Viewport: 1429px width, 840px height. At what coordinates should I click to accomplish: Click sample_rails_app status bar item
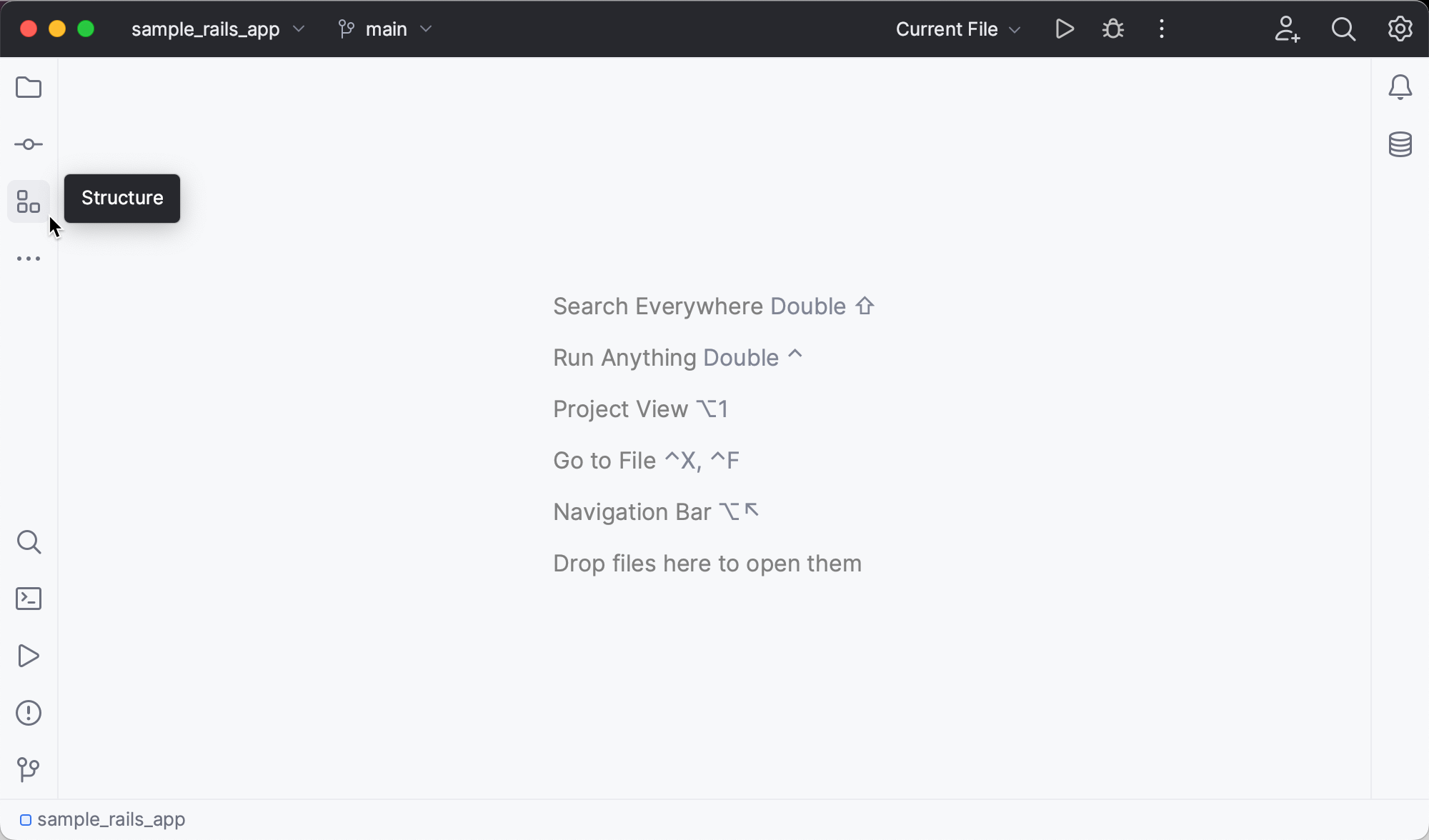coord(110,819)
